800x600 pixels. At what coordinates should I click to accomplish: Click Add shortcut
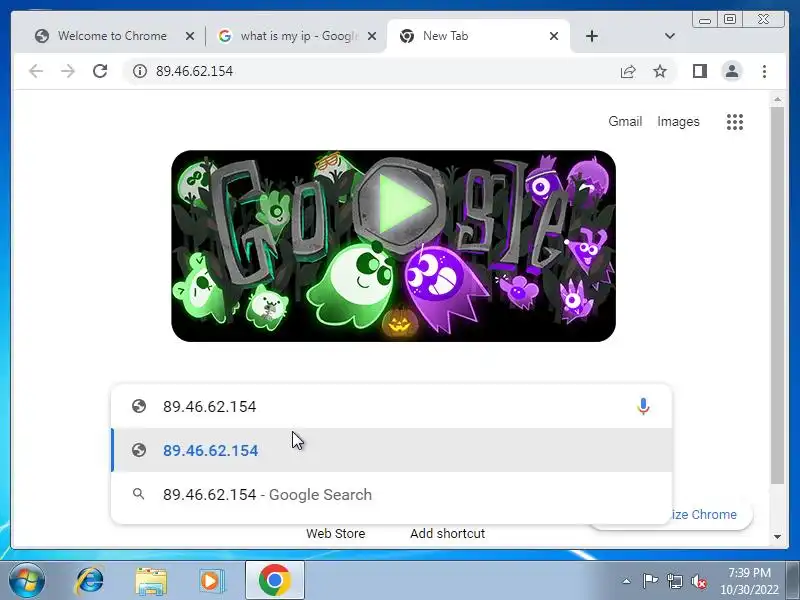coord(447,533)
